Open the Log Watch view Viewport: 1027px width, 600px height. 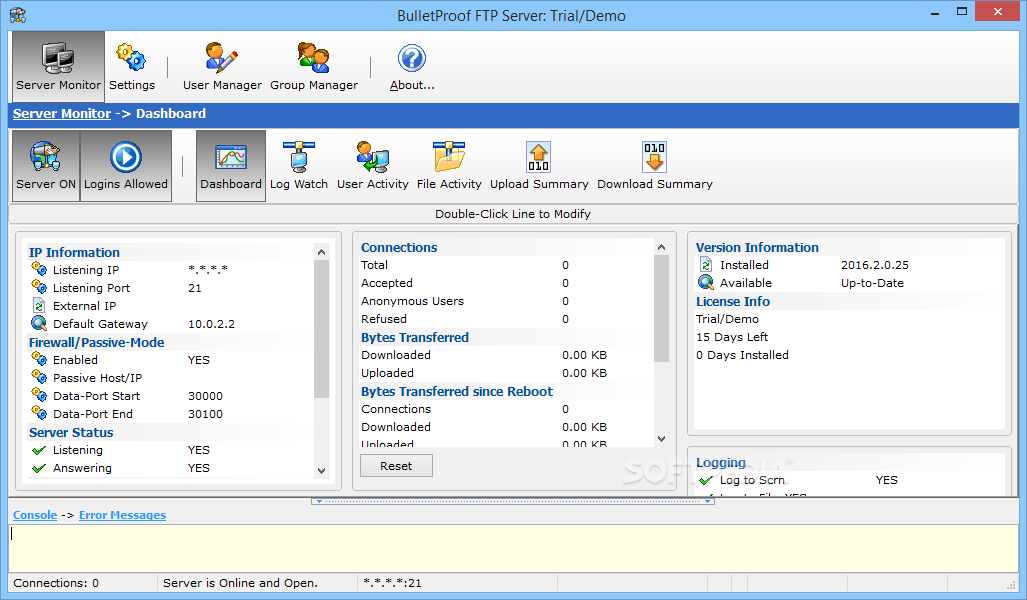(x=299, y=166)
